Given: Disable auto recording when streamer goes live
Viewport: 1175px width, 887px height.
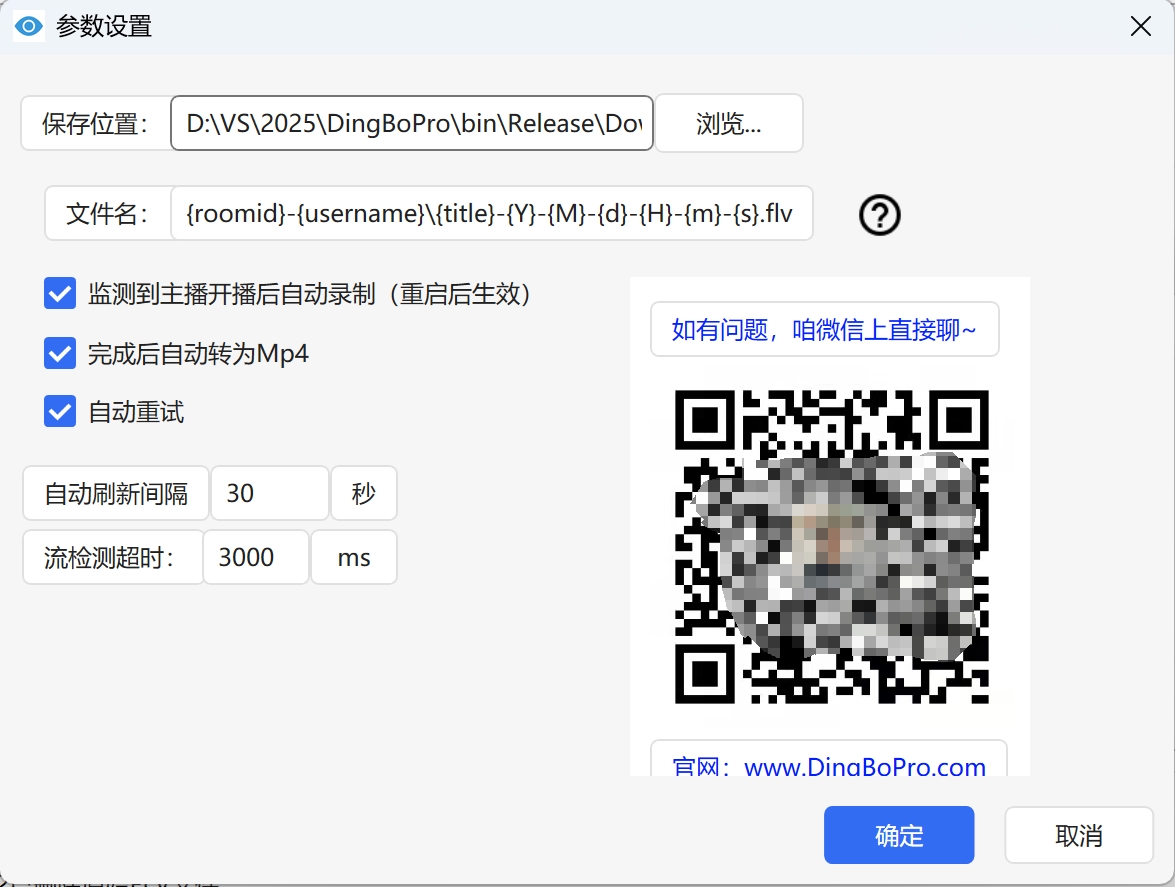Looking at the screenshot, I should [59, 293].
